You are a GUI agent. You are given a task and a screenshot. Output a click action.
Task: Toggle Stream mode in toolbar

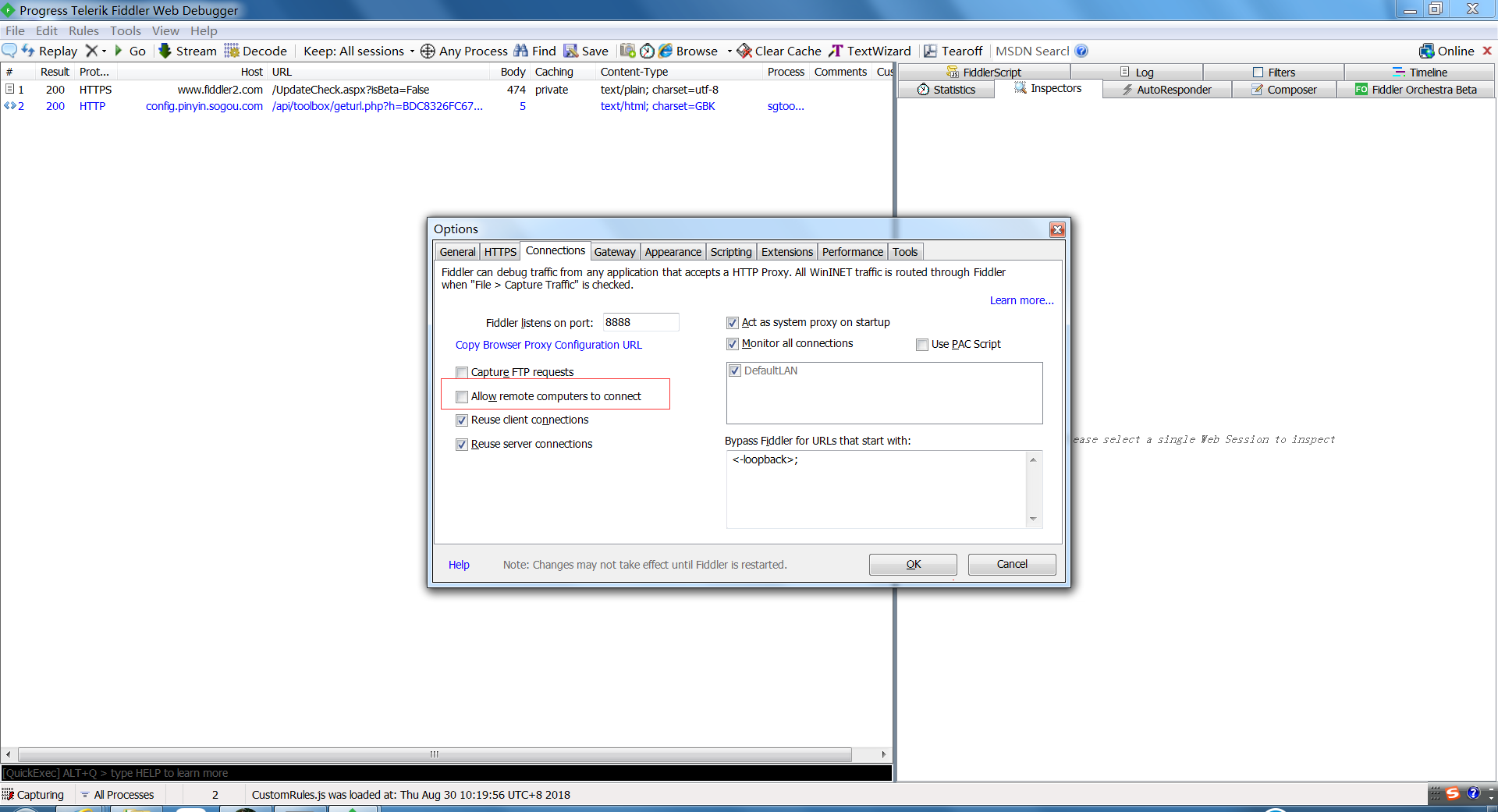(187, 51)
